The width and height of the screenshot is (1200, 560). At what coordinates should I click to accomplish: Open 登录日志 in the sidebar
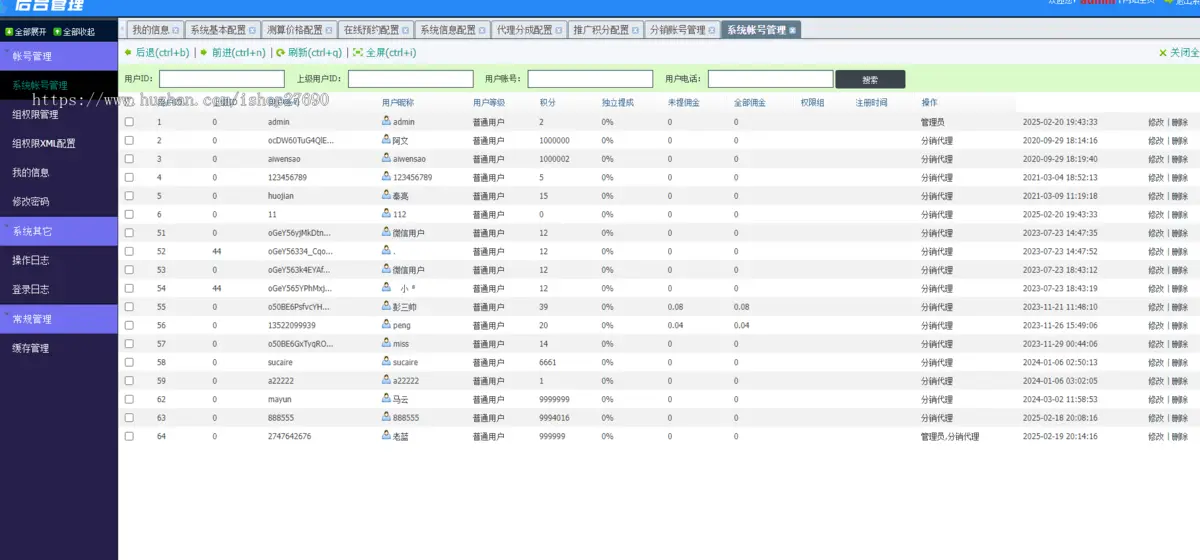(x=31, y=289)
